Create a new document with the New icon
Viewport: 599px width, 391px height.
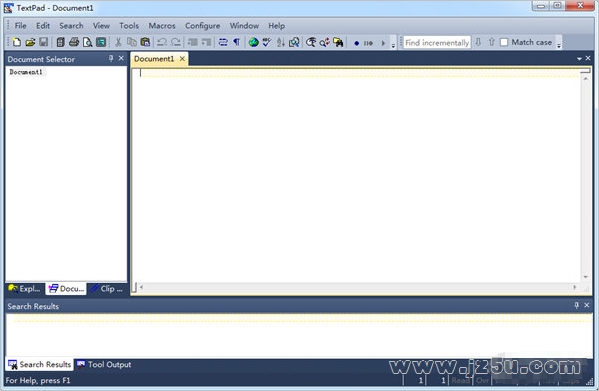16,42
